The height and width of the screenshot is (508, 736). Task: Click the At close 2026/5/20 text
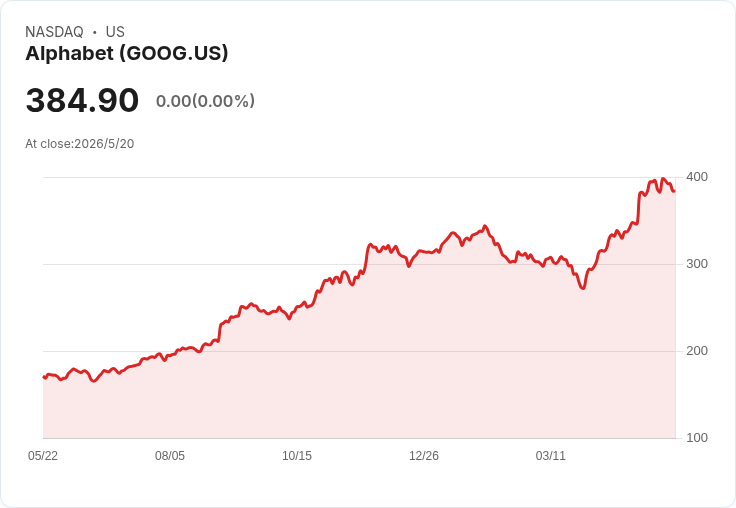[80, 144]
